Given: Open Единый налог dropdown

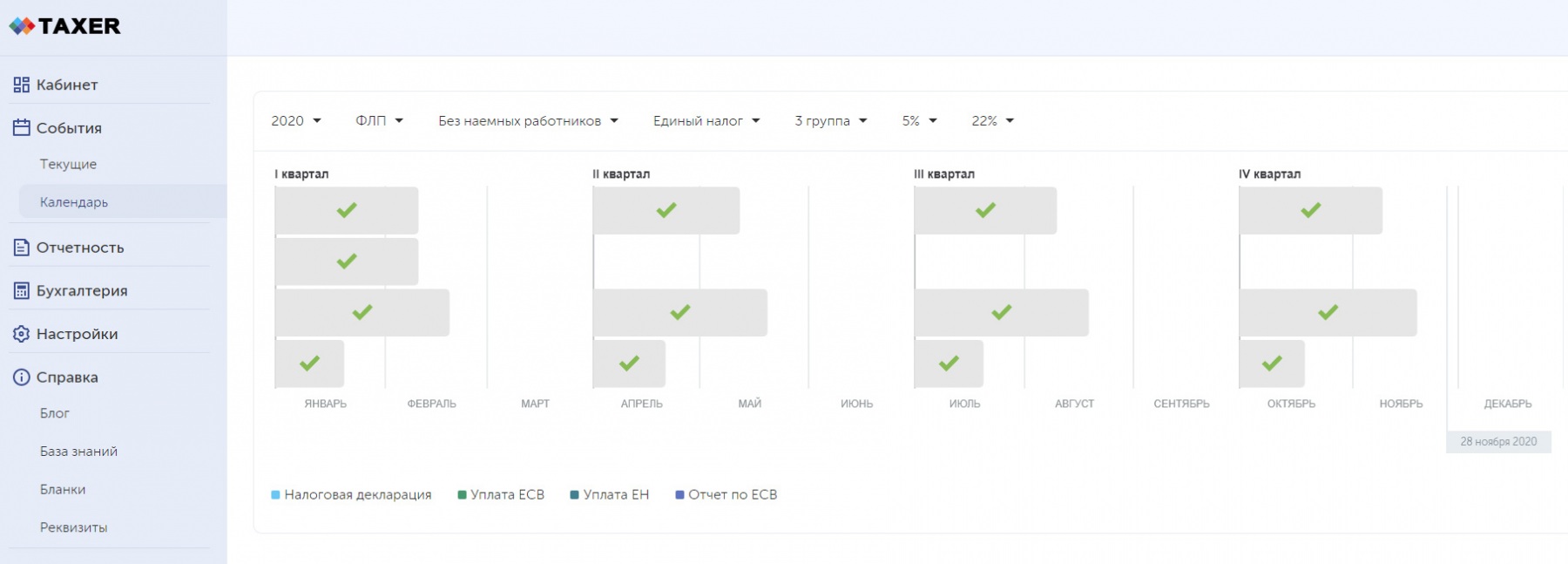Looking at the screenshot, I should tap(706, 121).
